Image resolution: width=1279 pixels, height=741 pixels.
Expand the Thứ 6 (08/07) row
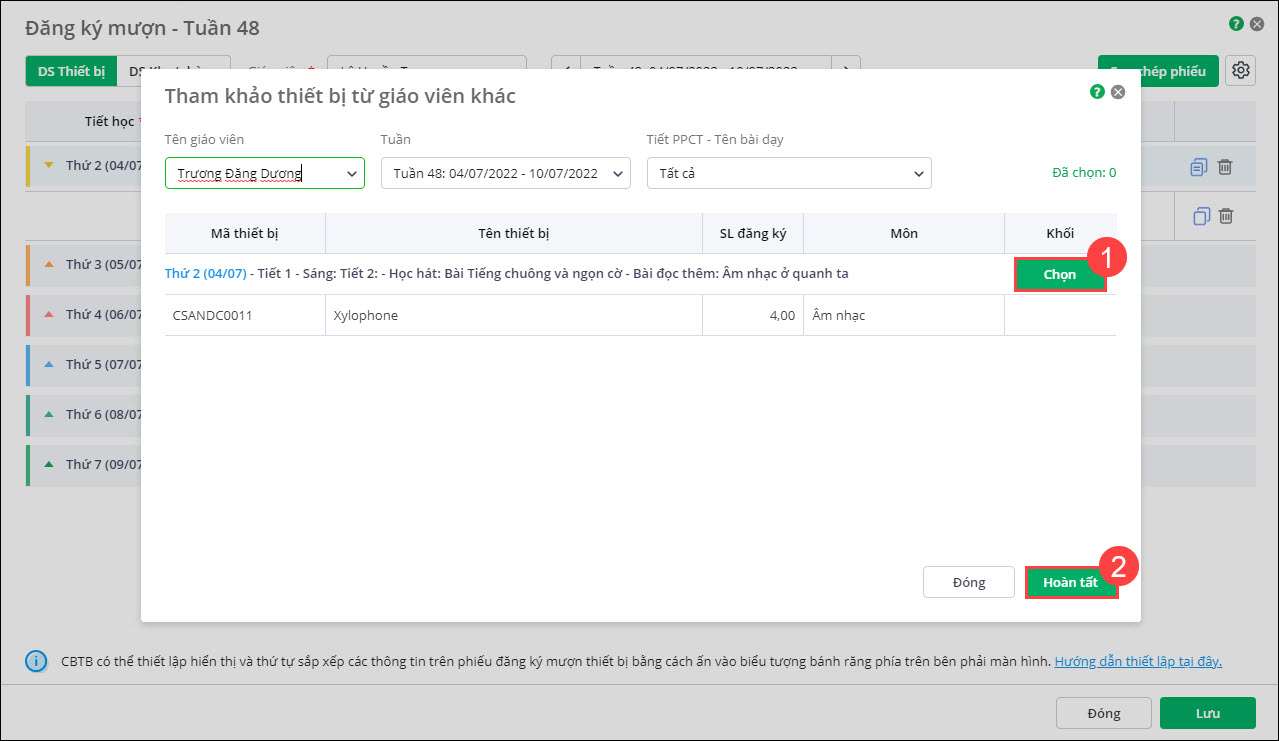pos(48,414)
